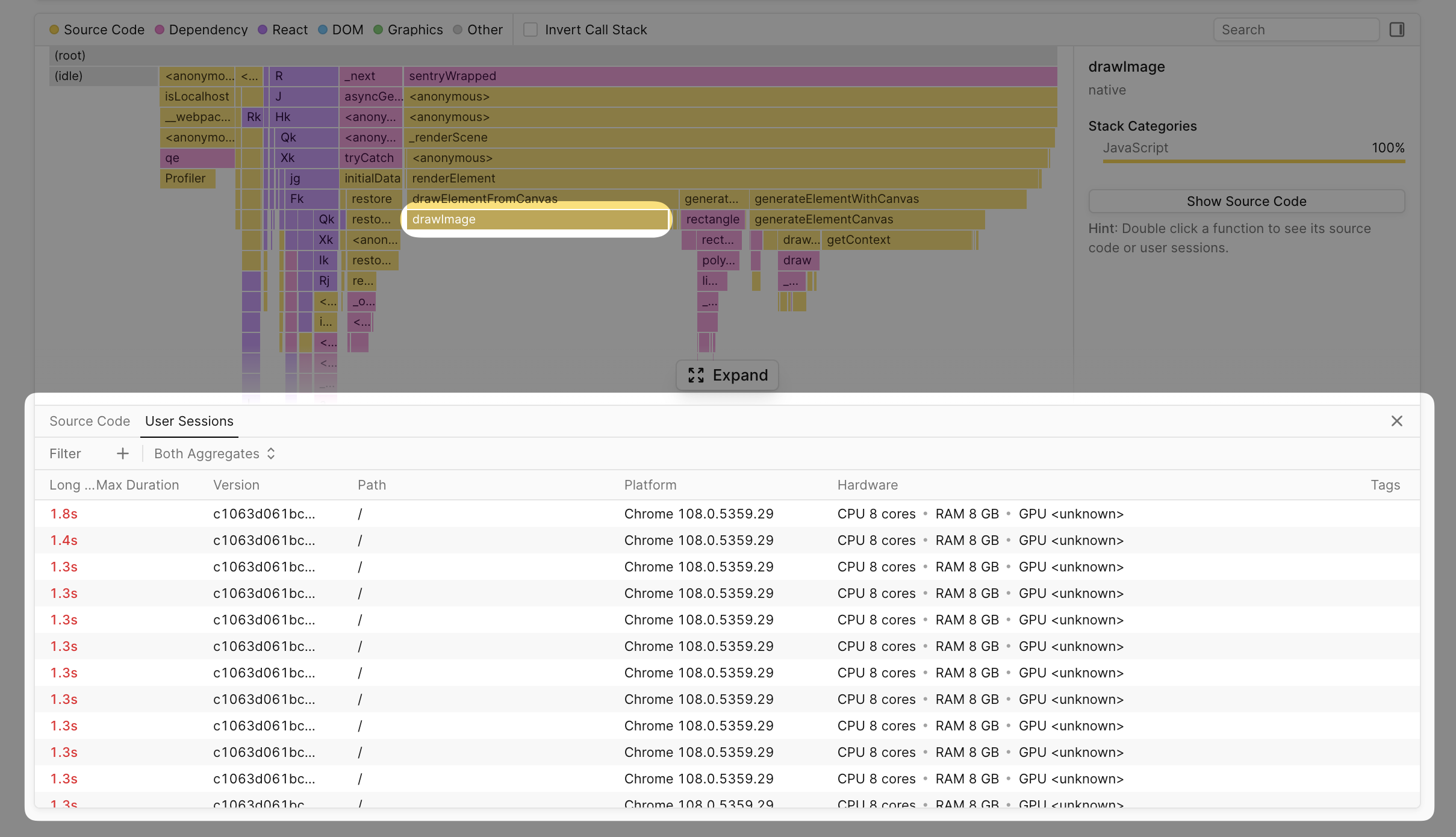
Task: Open the Both Aggregates dropdown
Action: tap(215, 453)
